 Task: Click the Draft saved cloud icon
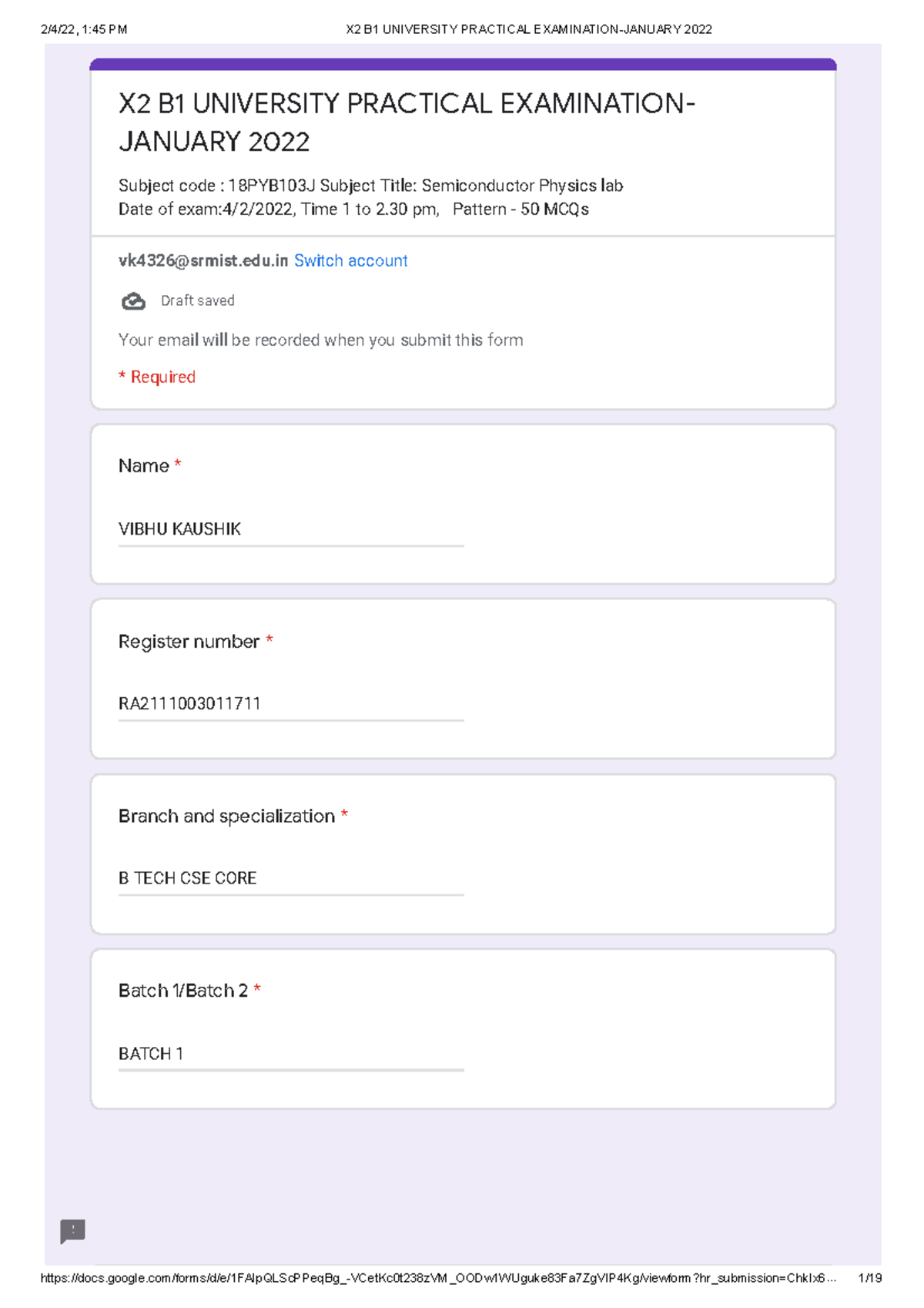133,301
